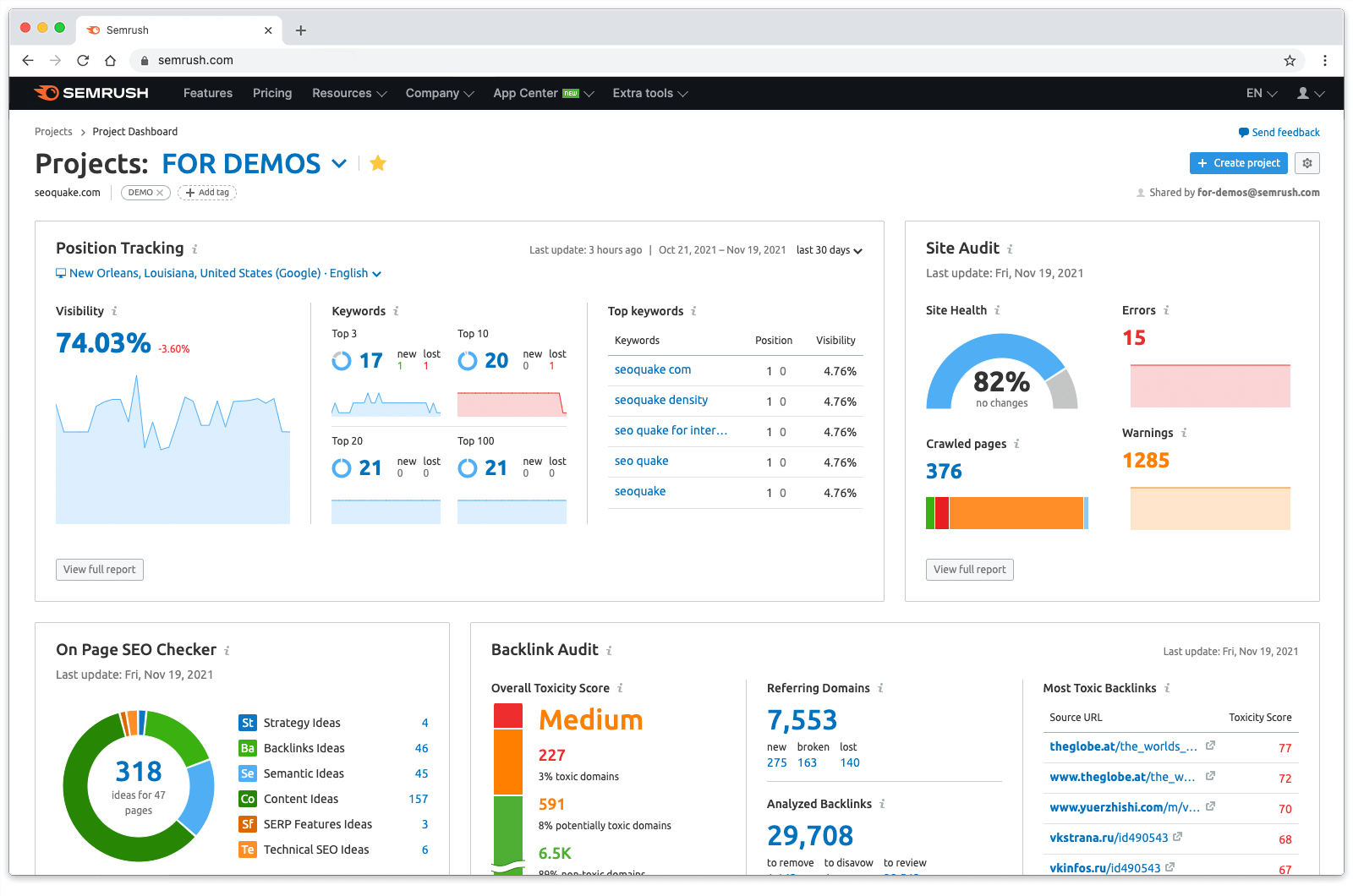This screenshot has width=1353, height=896.
Task: Open the Resources menu
Action: 348,93
